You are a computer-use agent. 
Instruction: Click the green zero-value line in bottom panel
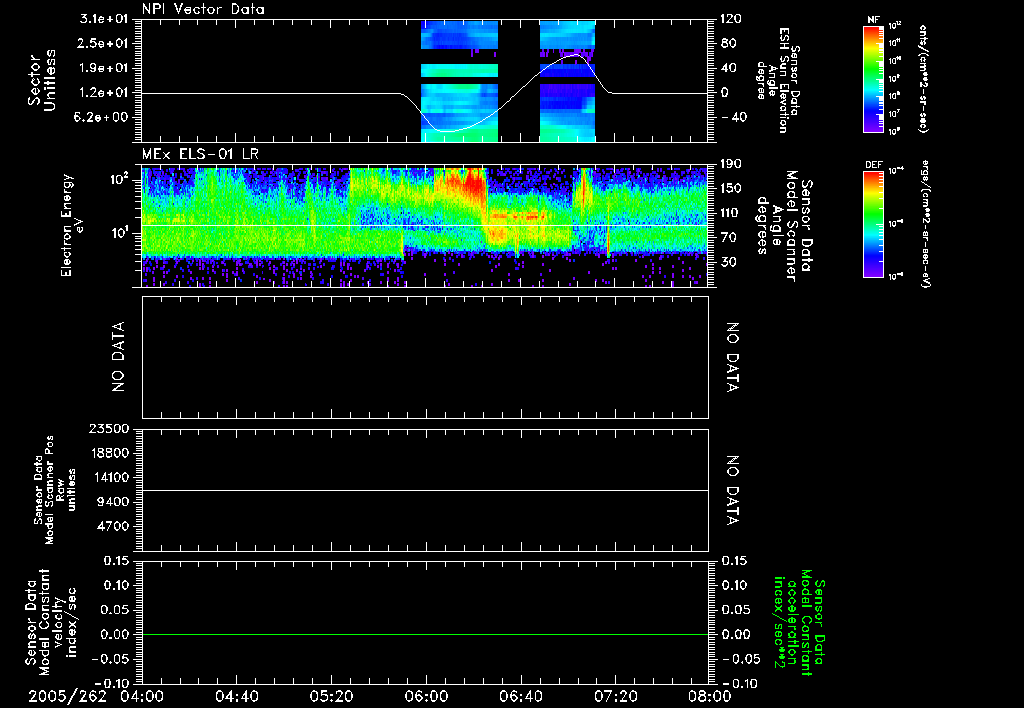point(425,634)
